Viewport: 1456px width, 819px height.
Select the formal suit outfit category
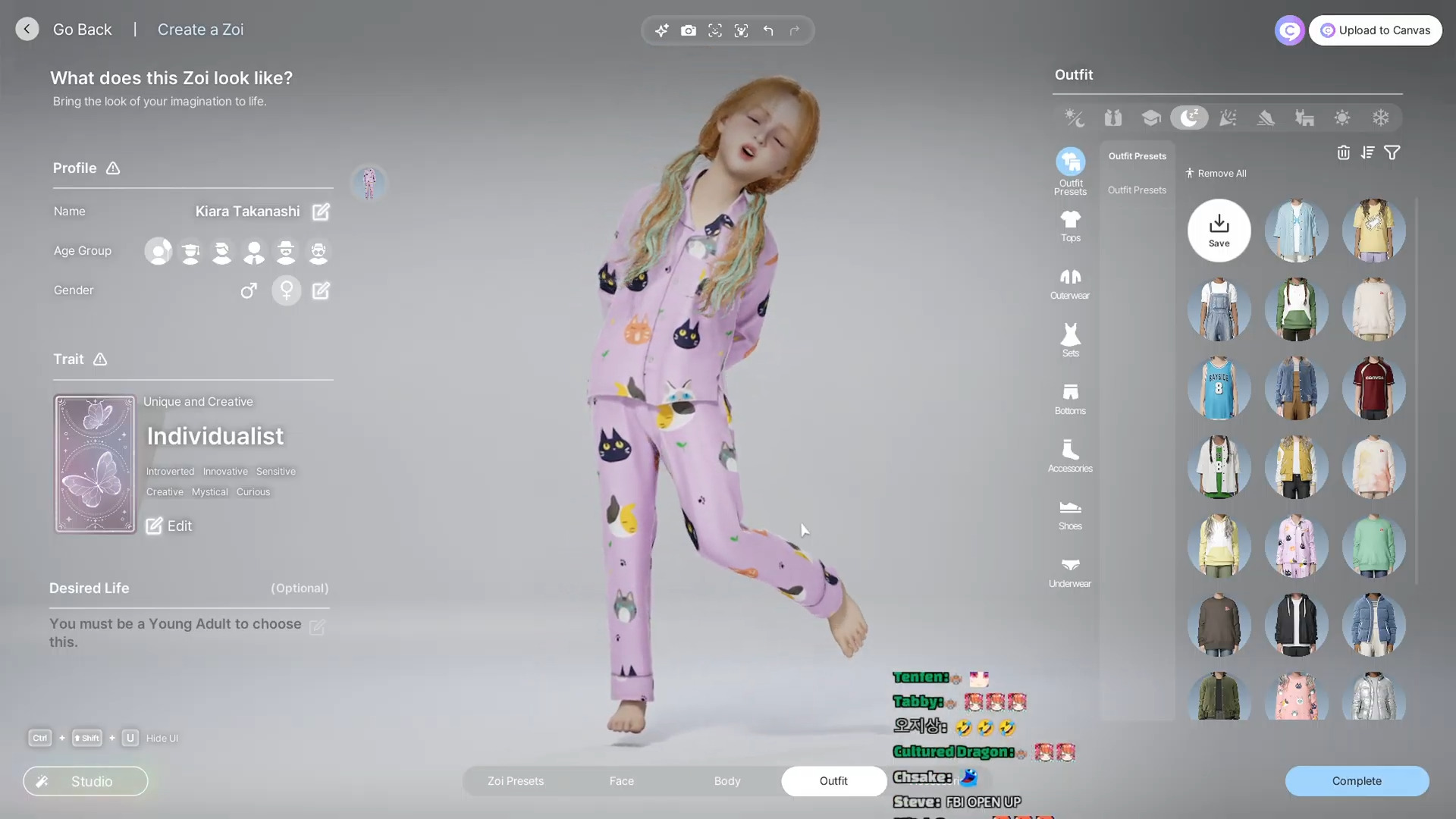click(x=1112, y=118)
